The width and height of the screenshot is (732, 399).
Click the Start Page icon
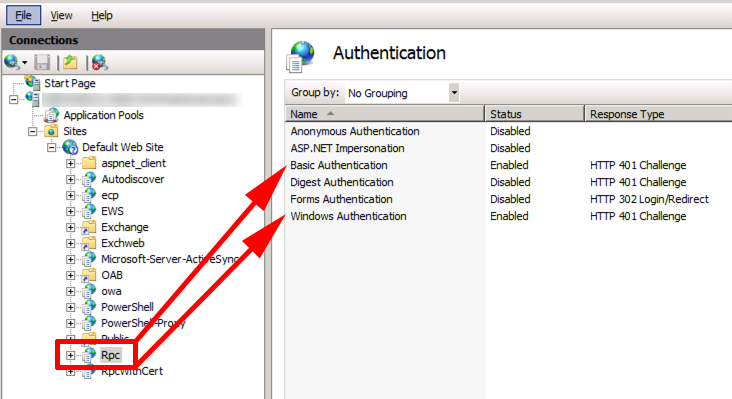[x=33, y=83]
